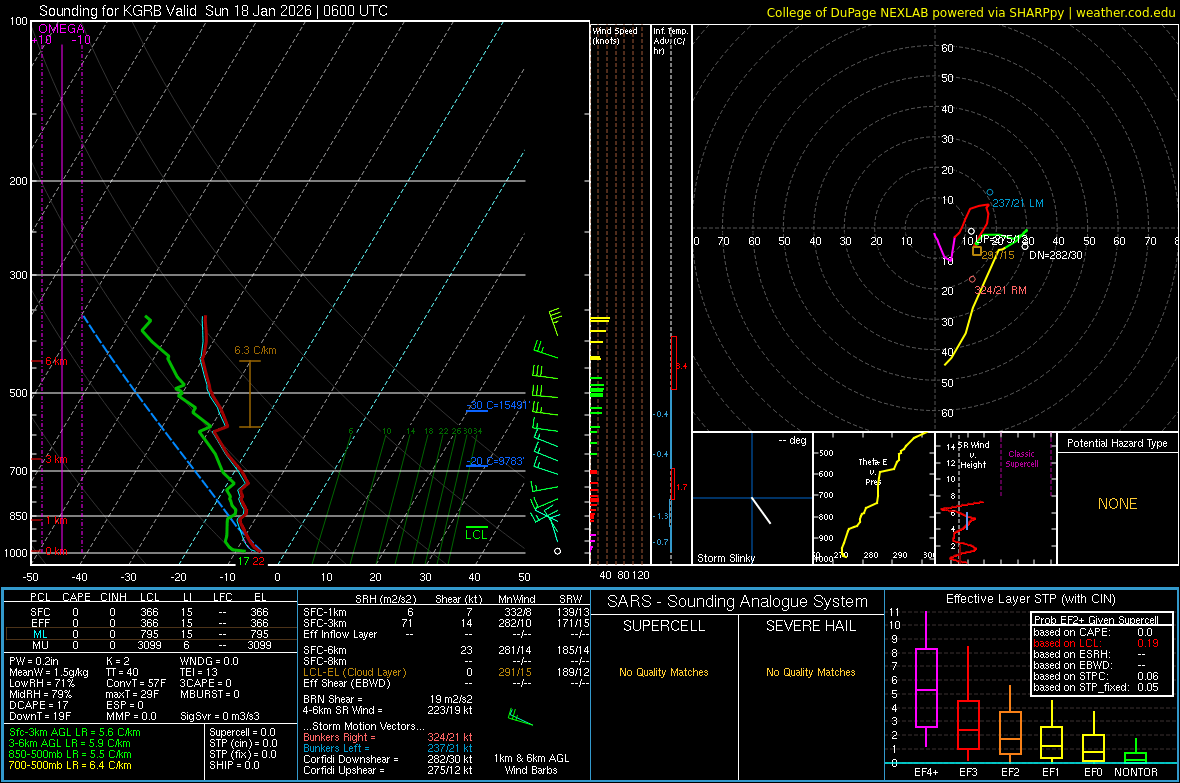Image resolution: width=1180 pixels, height=783 pixels.
Task: Click the orange square hodograph mean wind marker
Action: click(977, 251)
